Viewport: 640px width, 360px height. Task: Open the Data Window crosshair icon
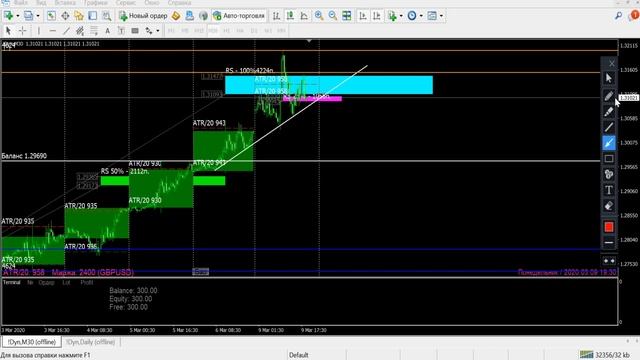(x=65, y=16)
